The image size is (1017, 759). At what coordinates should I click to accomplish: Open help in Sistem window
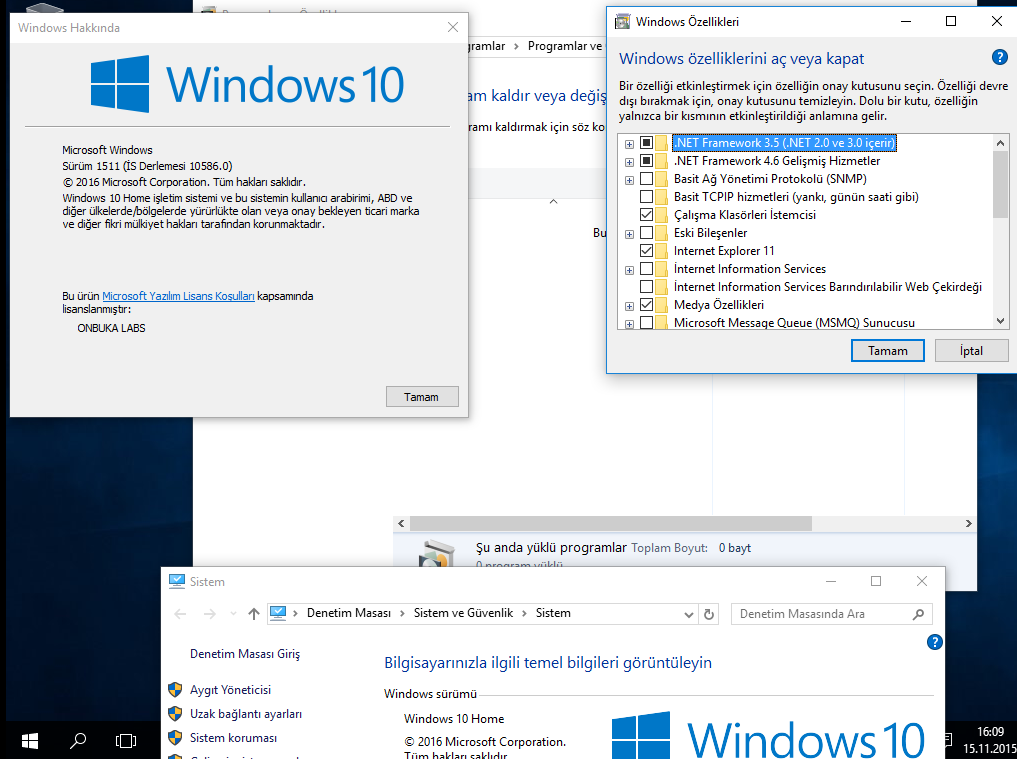coord(934,642)
